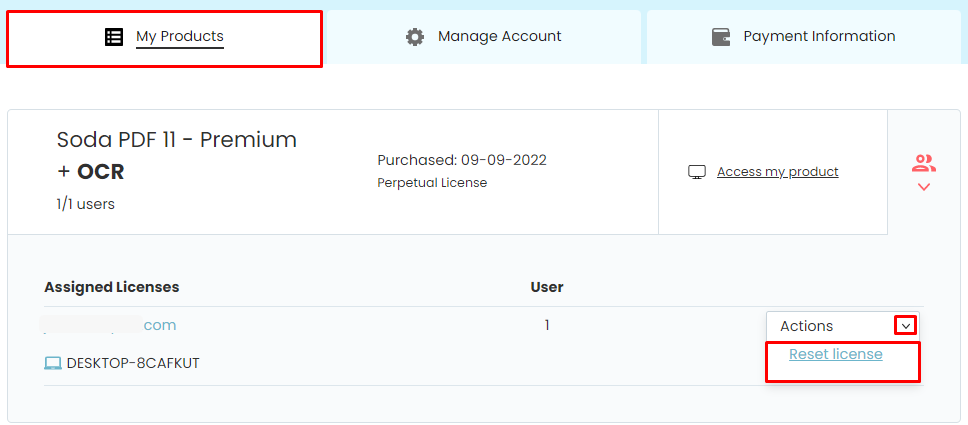Click the user count value 1

pyautogui.click(x=547, y=325)
